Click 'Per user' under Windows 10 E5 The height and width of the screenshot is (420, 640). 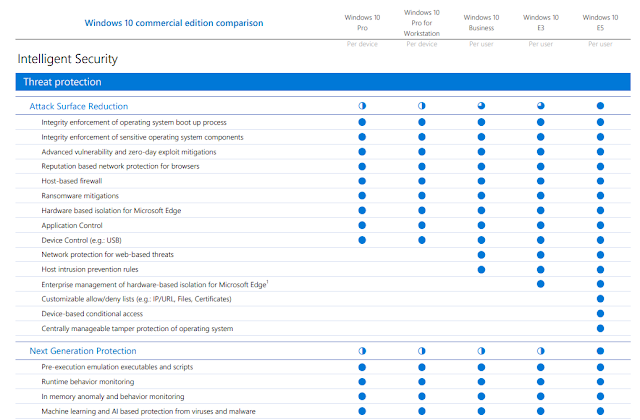point(600,44)
